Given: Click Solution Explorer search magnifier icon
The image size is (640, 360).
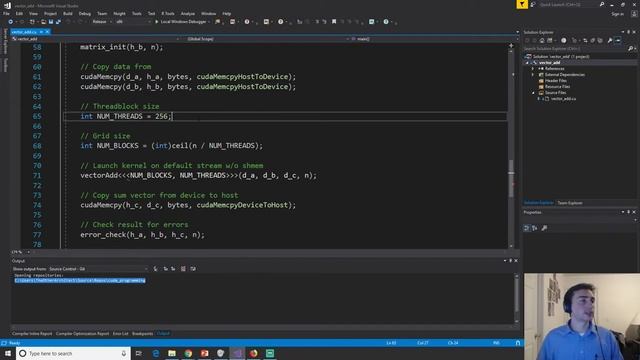Looking at the screenshot, I should (630, 49).
